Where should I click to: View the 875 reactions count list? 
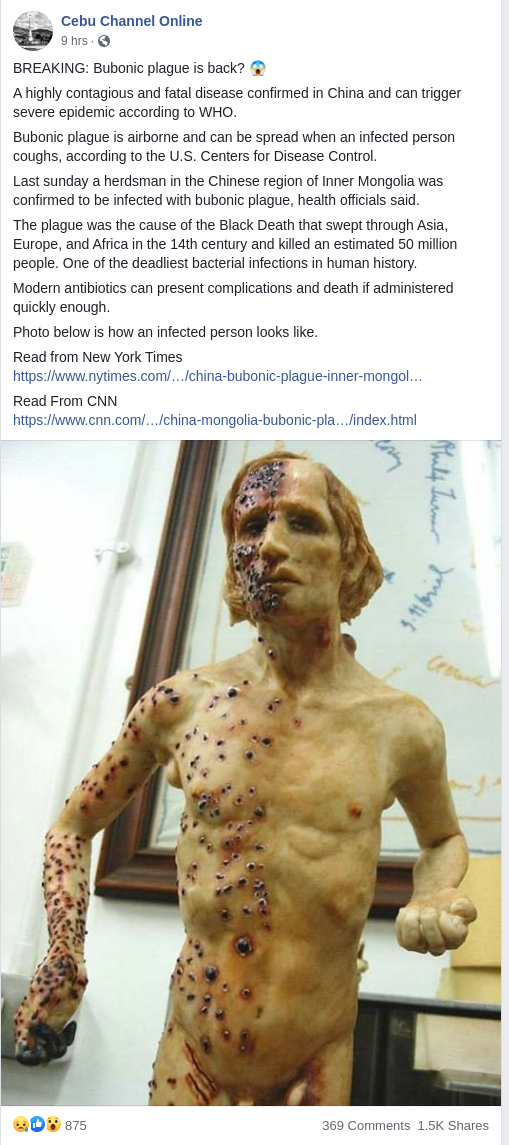[x=76, y=1125]
